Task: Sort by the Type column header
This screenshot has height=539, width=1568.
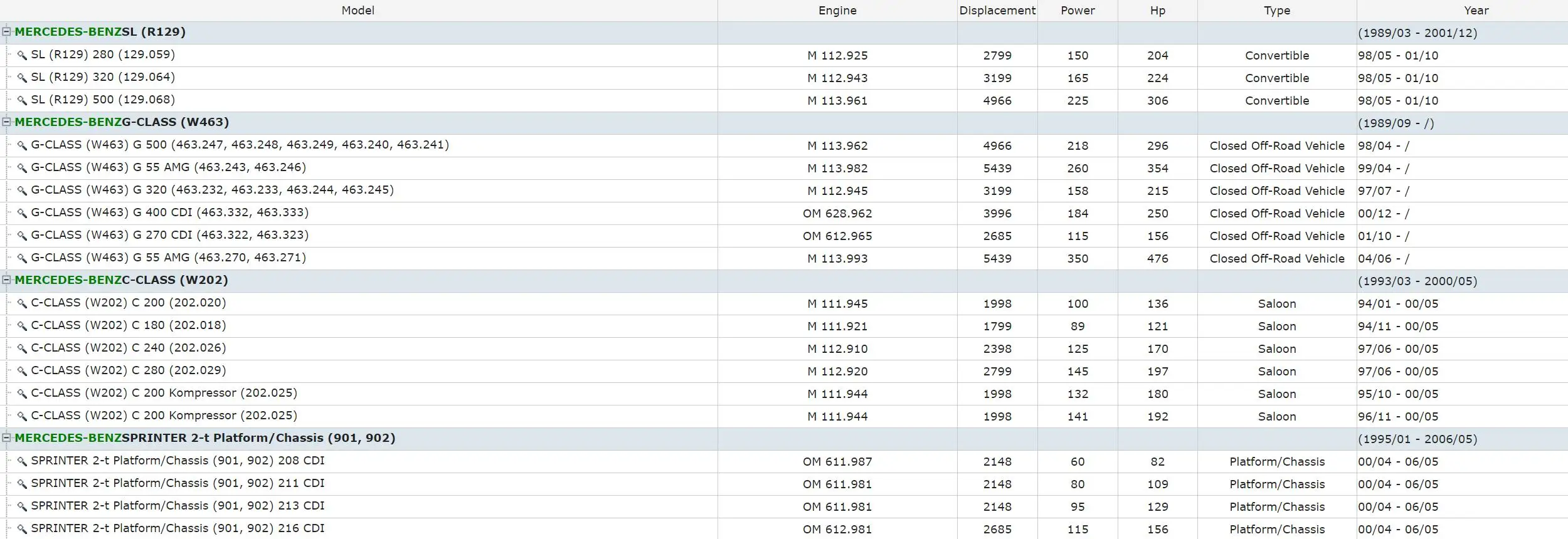Action: 1277,11
